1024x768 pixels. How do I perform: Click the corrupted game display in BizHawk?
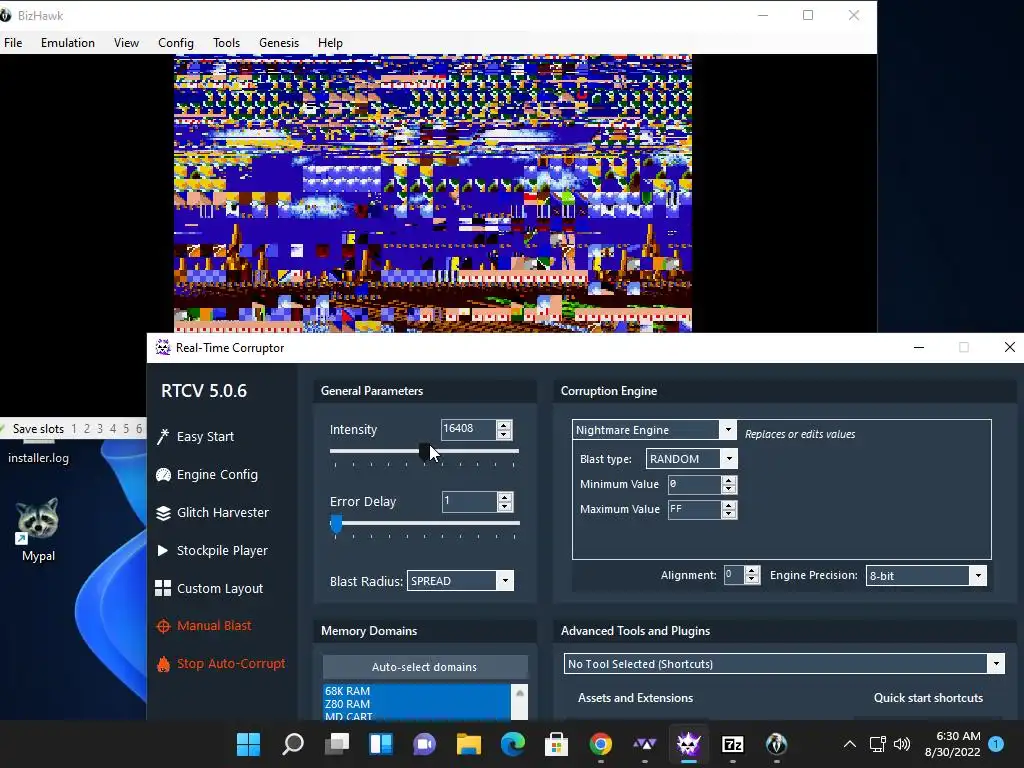432,193
